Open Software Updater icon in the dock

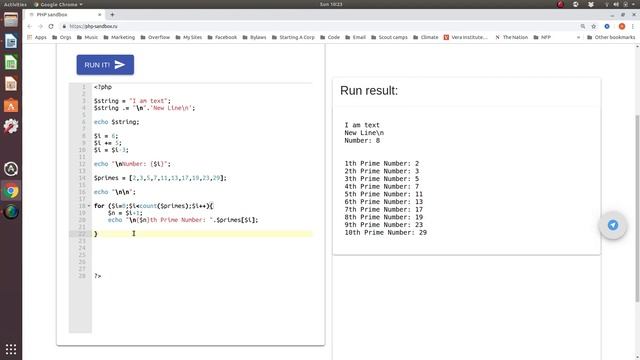(x=11, y=169)
